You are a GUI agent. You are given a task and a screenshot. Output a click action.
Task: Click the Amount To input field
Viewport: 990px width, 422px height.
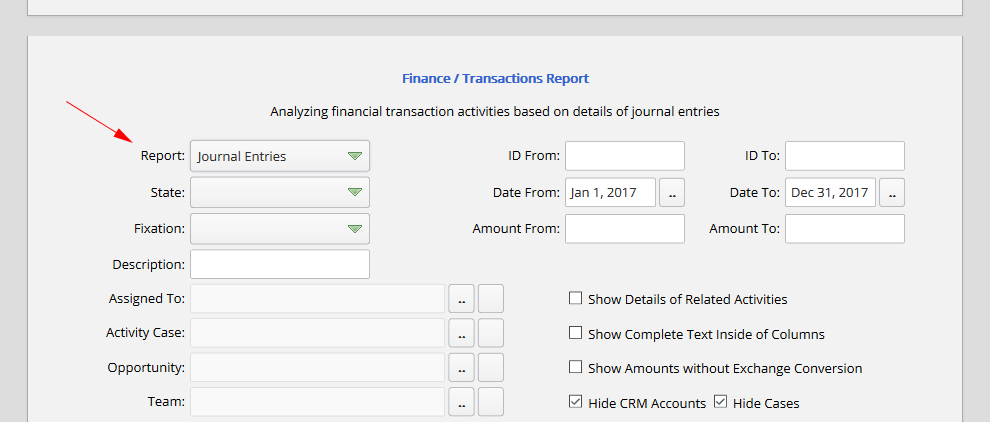point(845,228)
